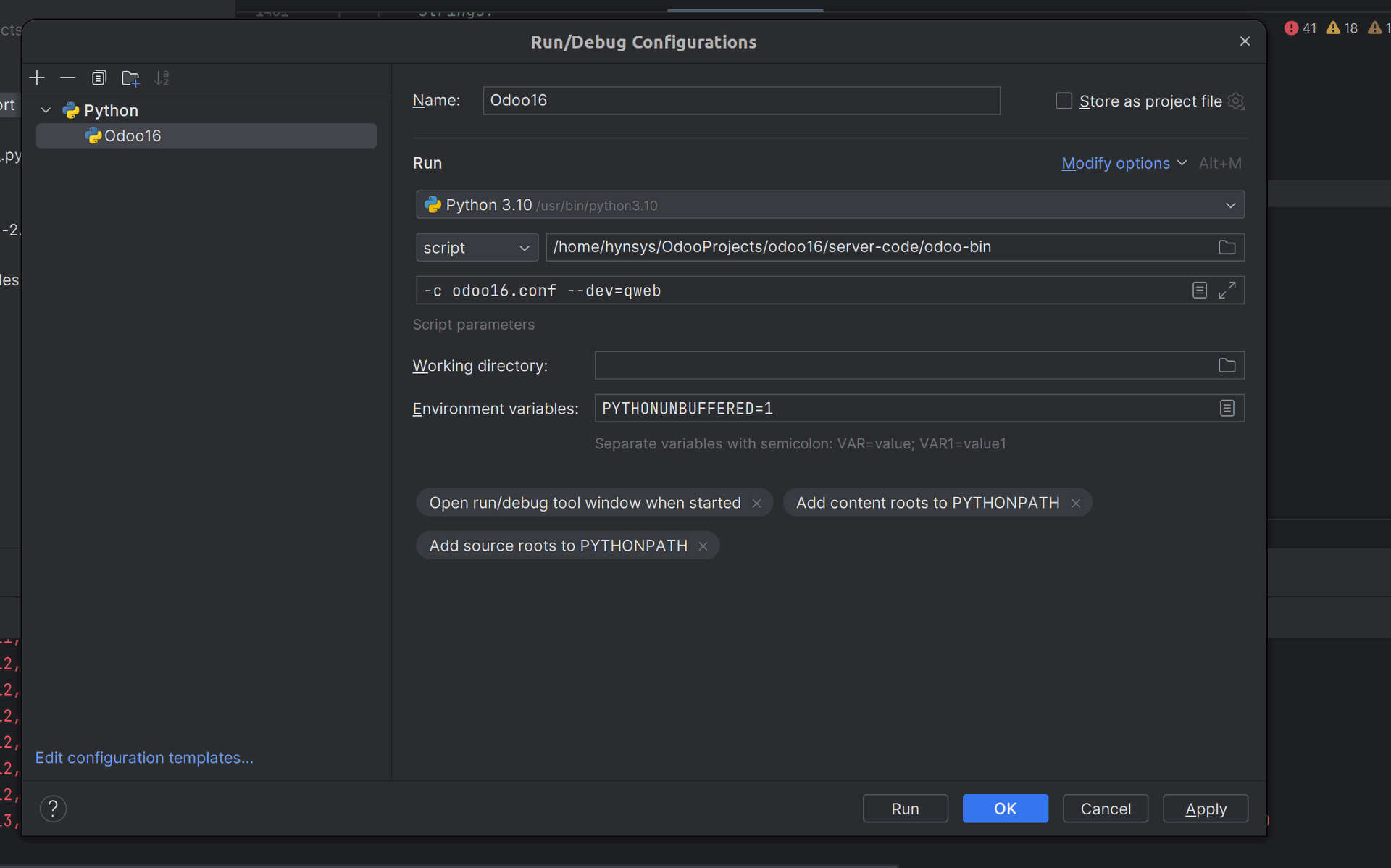1391x868 pixels.
Task: Open the Python interpreter dropdown
Action: click(x=830, y=205)
